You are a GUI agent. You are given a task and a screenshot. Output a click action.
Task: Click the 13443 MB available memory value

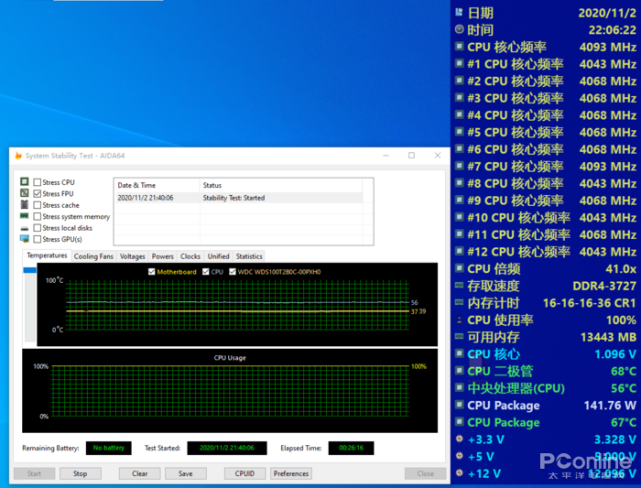click(x=608, y=337)
